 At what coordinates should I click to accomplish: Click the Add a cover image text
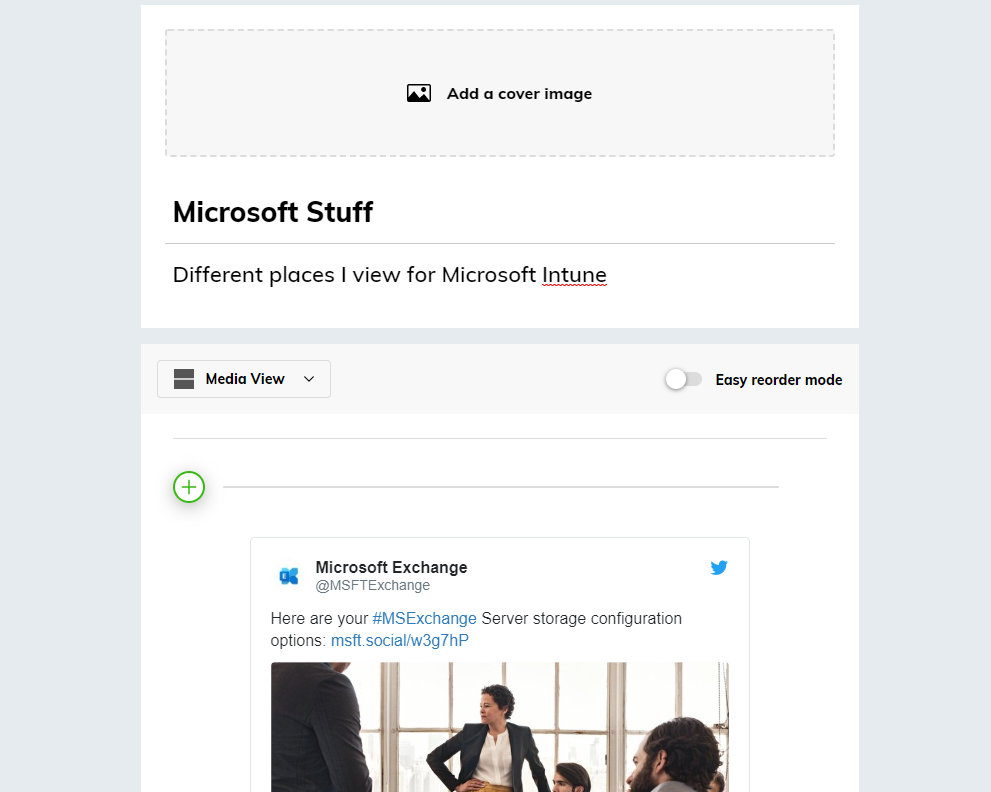click(519, 94)
